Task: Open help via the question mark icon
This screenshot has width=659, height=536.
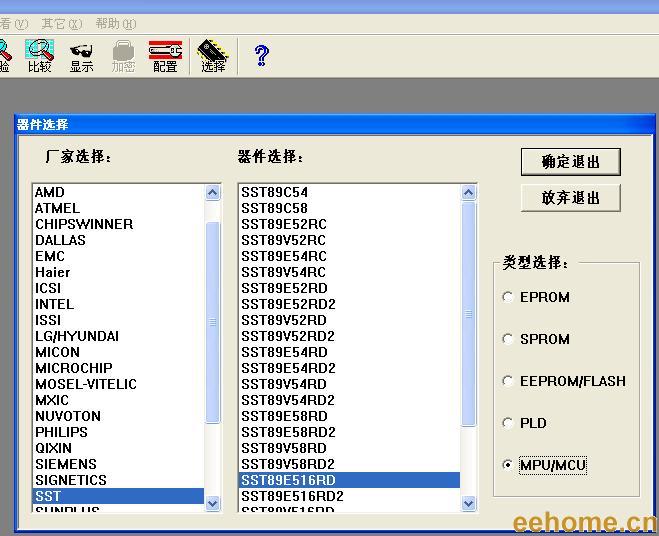Action: [261, 55]
